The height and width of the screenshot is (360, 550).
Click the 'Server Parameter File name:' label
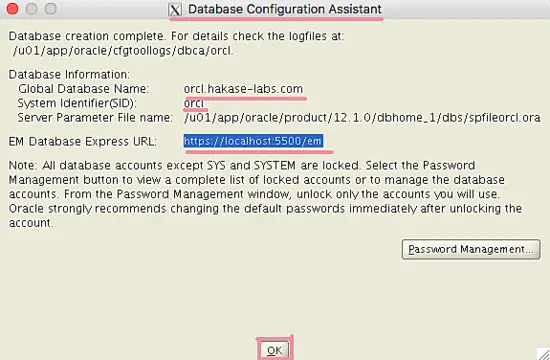coord(95,118)
